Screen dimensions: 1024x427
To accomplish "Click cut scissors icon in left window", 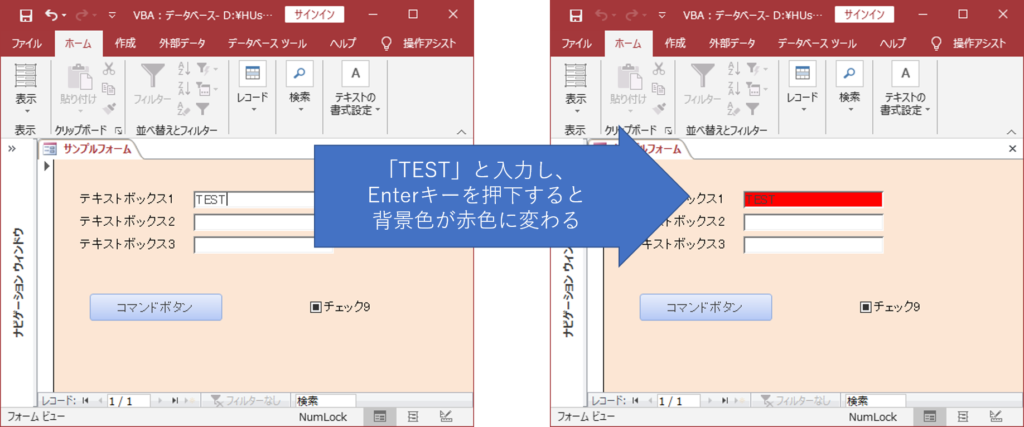I will coord(109,69).
